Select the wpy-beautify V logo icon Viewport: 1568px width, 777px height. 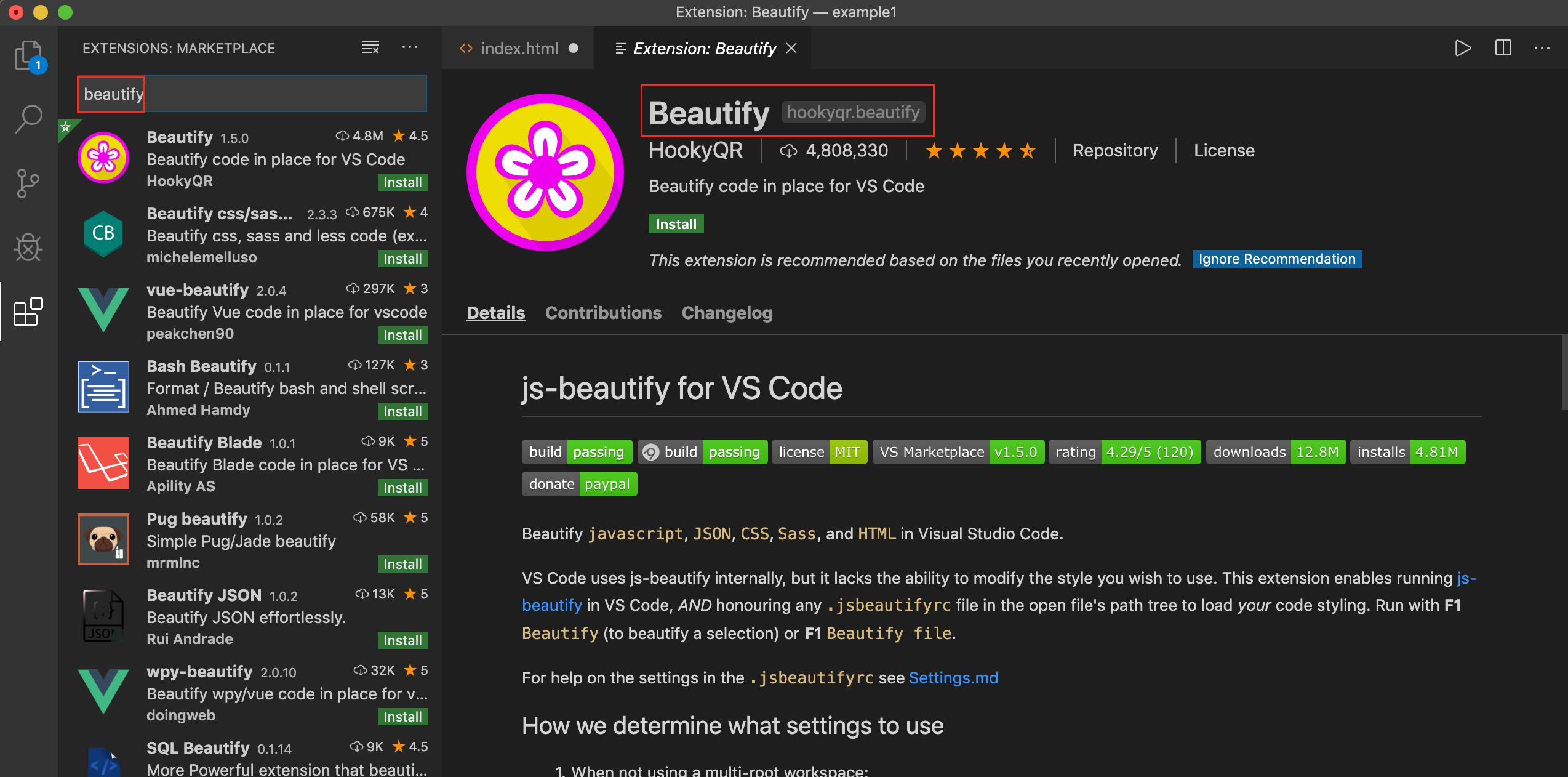(103, 691)
